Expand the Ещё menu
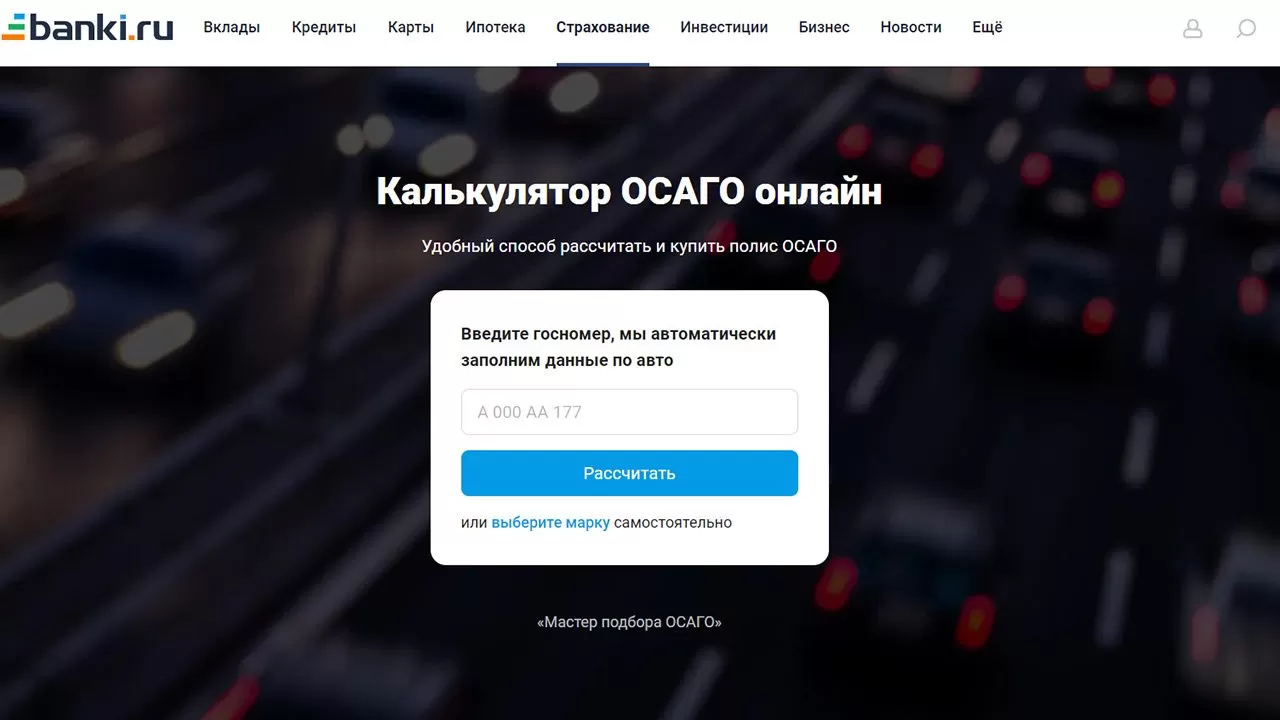Screen dimensions: 1280x720 [x=987, y=28]
